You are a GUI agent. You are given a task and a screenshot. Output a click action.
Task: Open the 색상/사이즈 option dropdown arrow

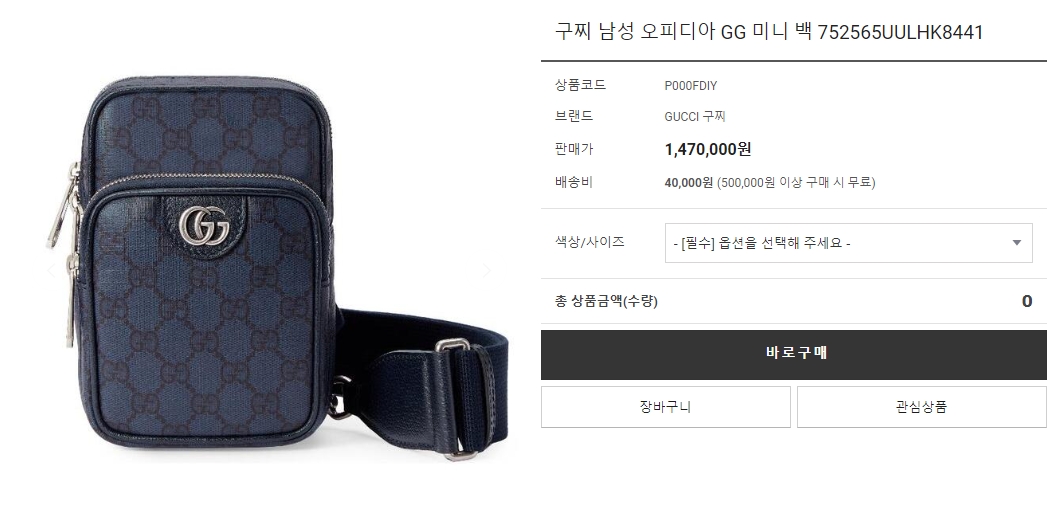[1017, 242]
